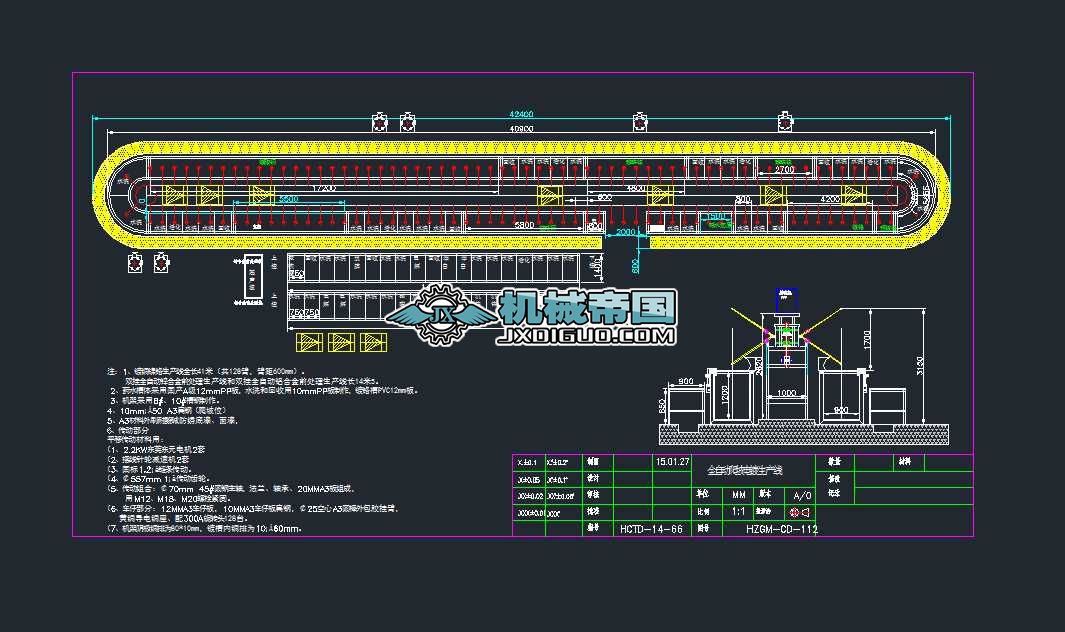This screenshot has height=632, width=1065.
Task: Select drawing code 'HZGM-CD-112'
Action: (x=782, y=529)
